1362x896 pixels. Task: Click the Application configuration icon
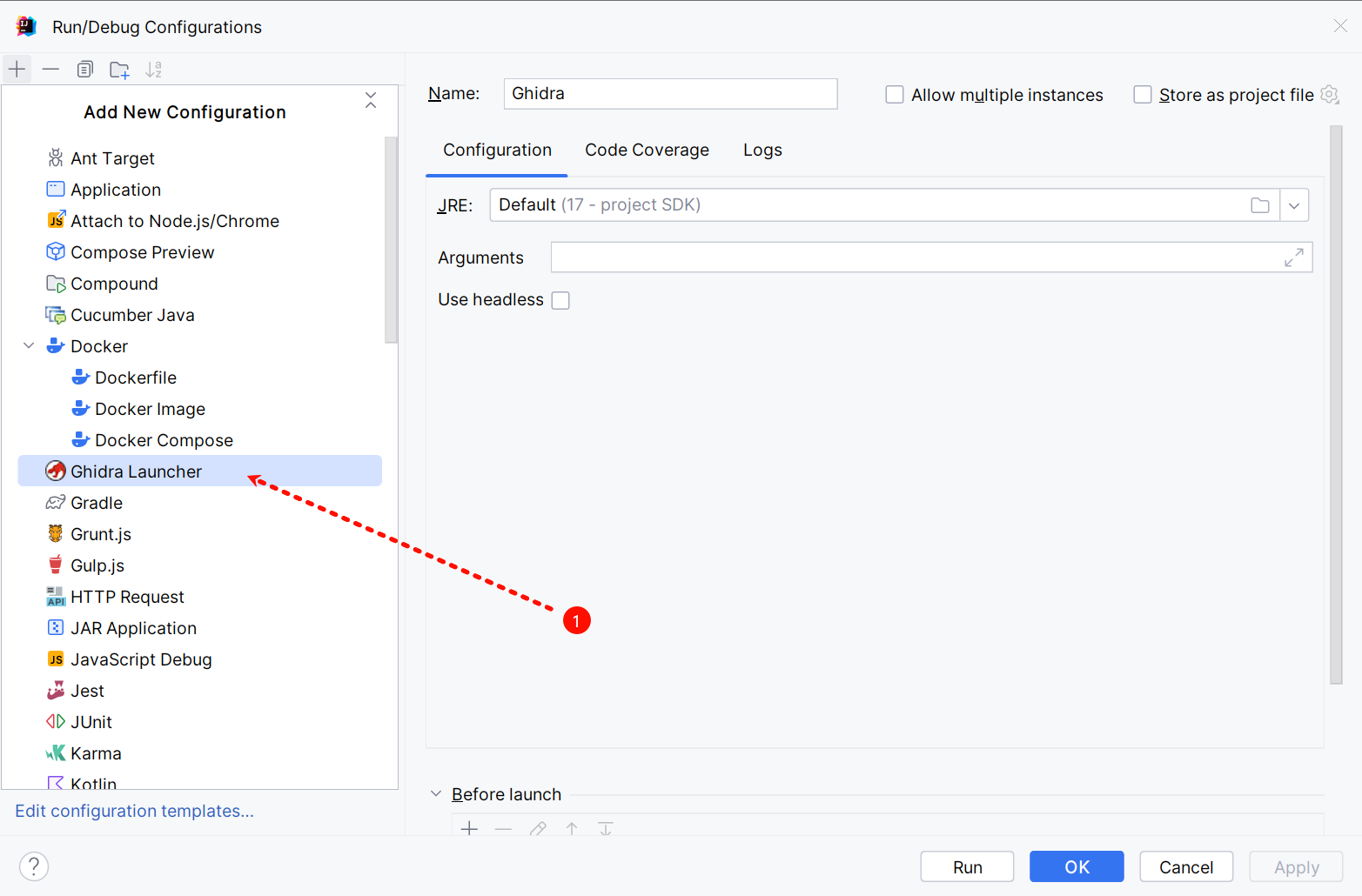click(56, 189)
